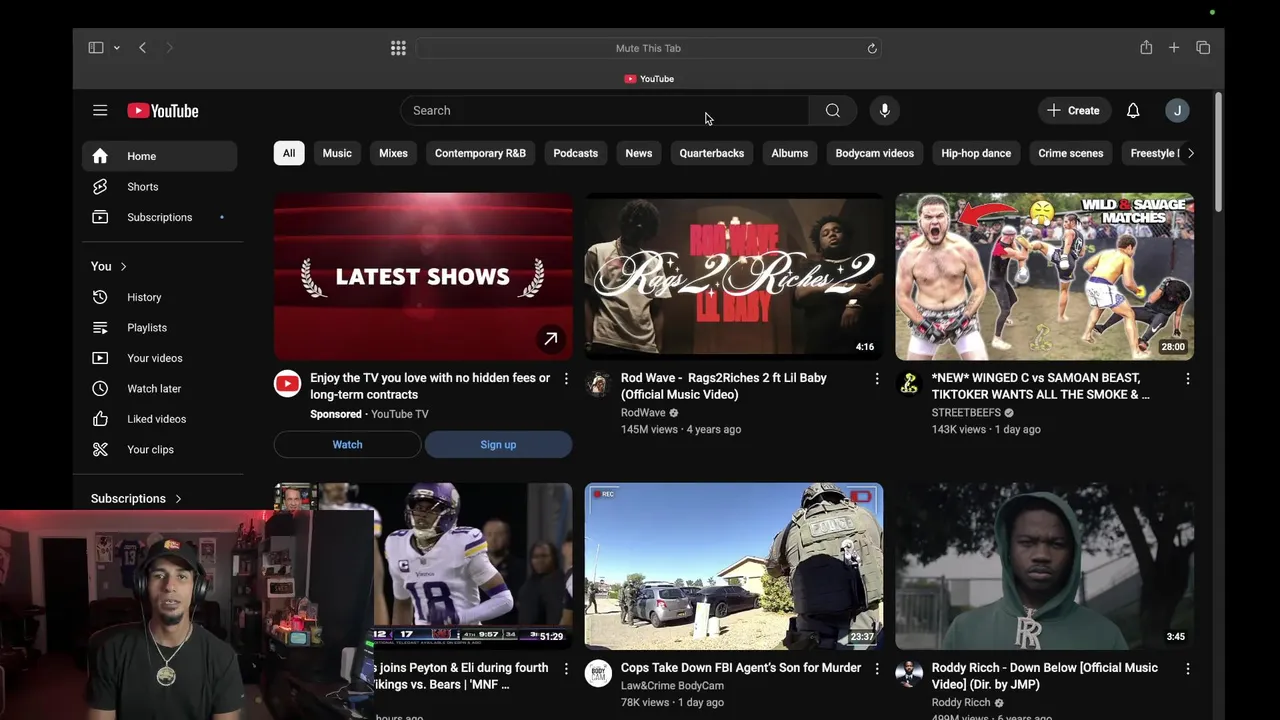Viewport: 1280px width, 720px height.
Task: Go to Home in the sidebar
Action: coord(160,156)
